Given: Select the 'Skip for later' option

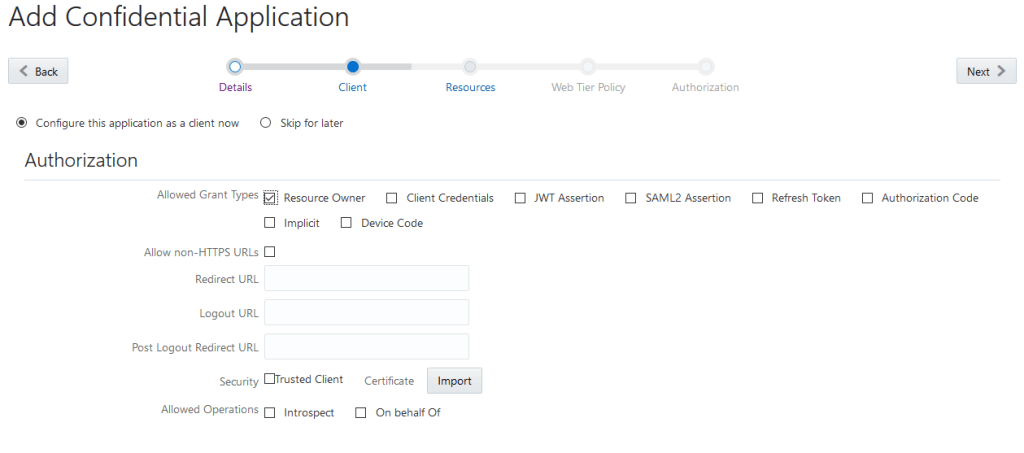Looking at the screenshot, I should 266,123.
